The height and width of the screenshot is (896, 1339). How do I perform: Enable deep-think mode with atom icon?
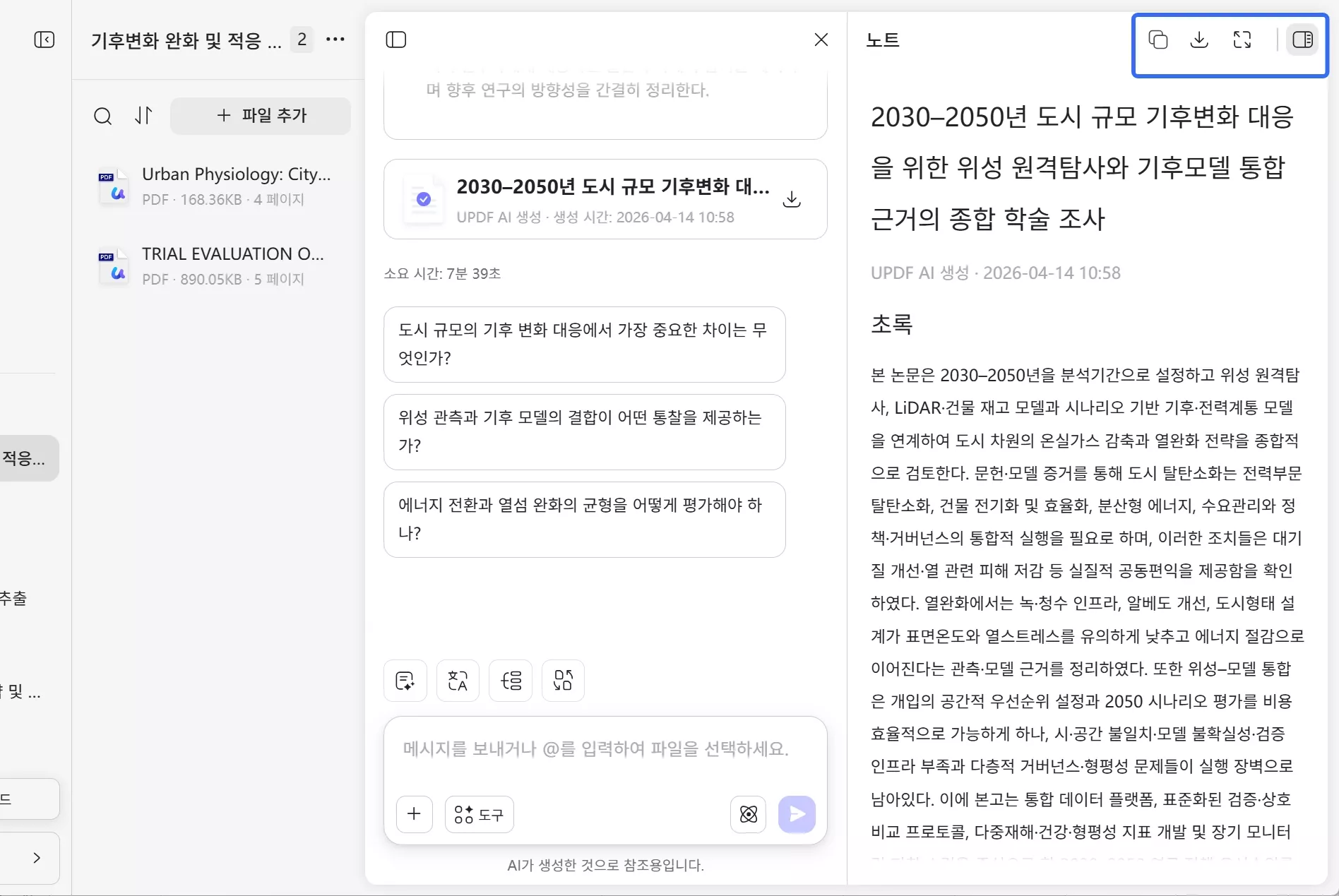point(748,814)
